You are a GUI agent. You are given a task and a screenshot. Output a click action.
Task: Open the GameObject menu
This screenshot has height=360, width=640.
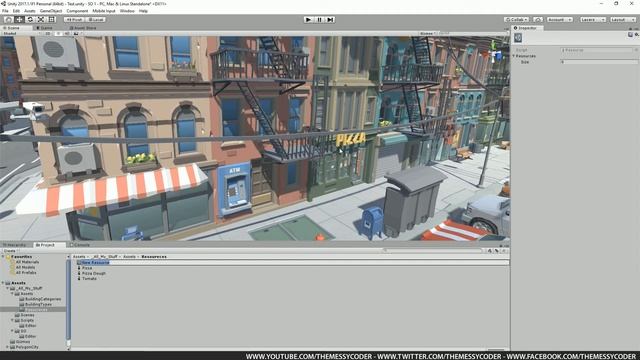point(51,11)
